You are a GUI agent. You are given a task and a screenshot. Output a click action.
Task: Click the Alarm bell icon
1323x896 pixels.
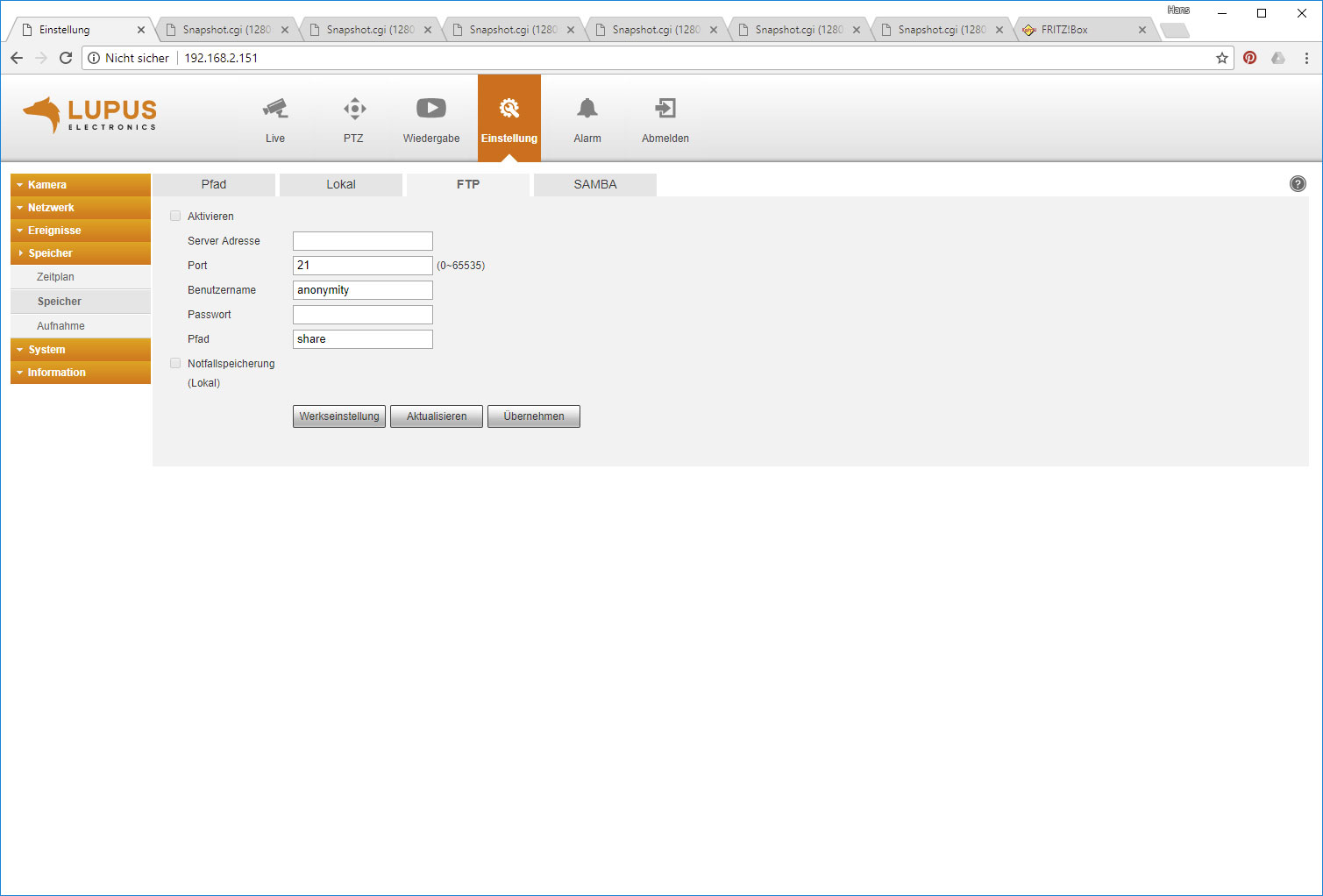pos(587,109)
